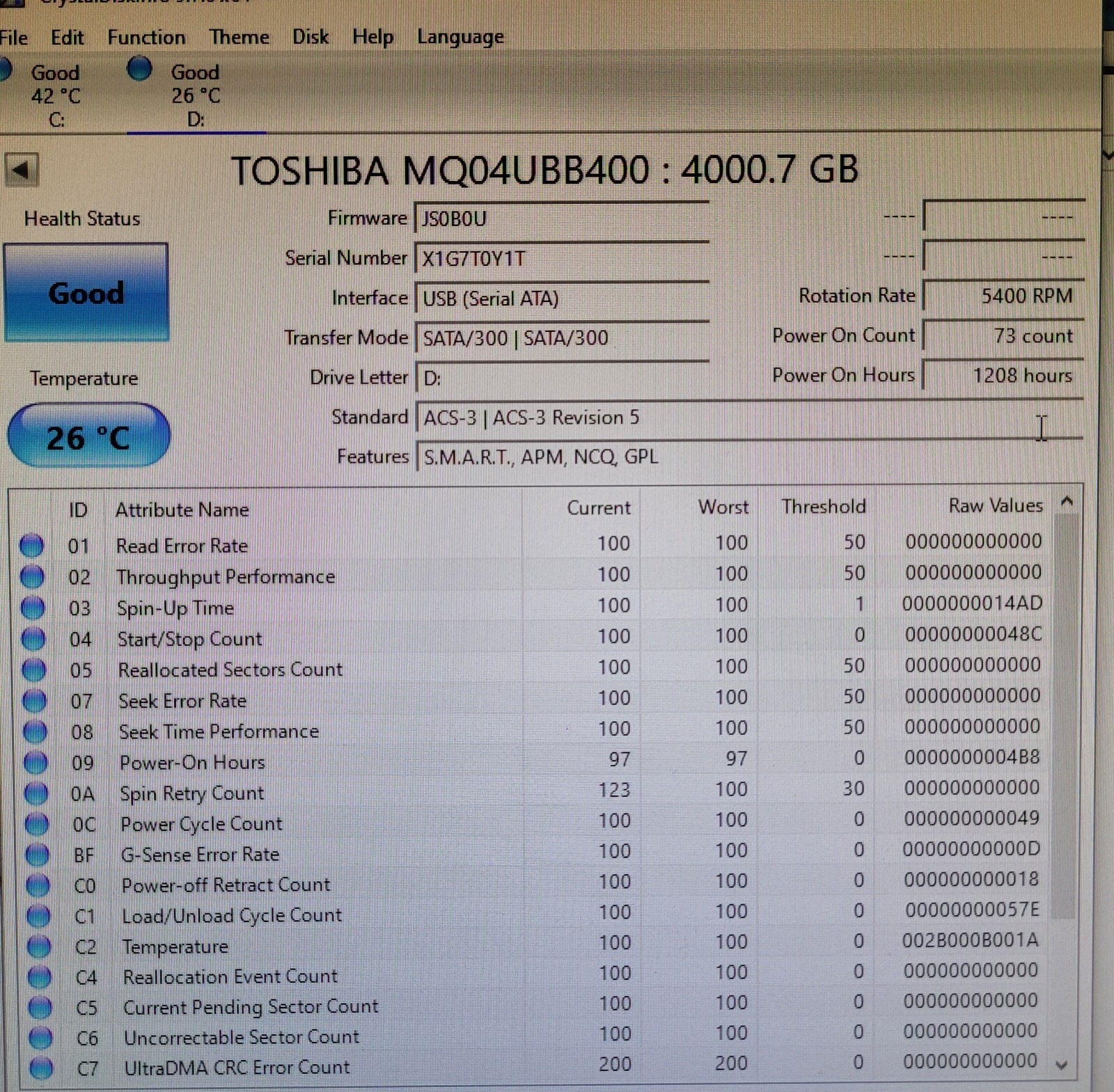Select Temperature raw value 002B000B001A

pos(971,940)
